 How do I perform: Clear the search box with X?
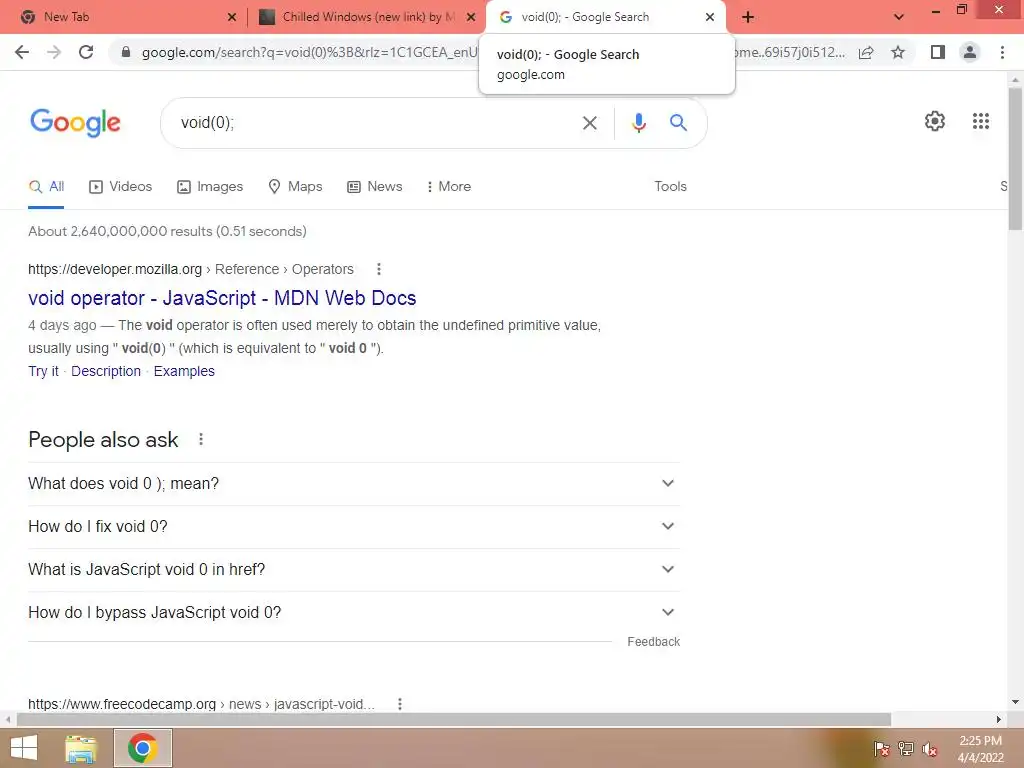590,123
